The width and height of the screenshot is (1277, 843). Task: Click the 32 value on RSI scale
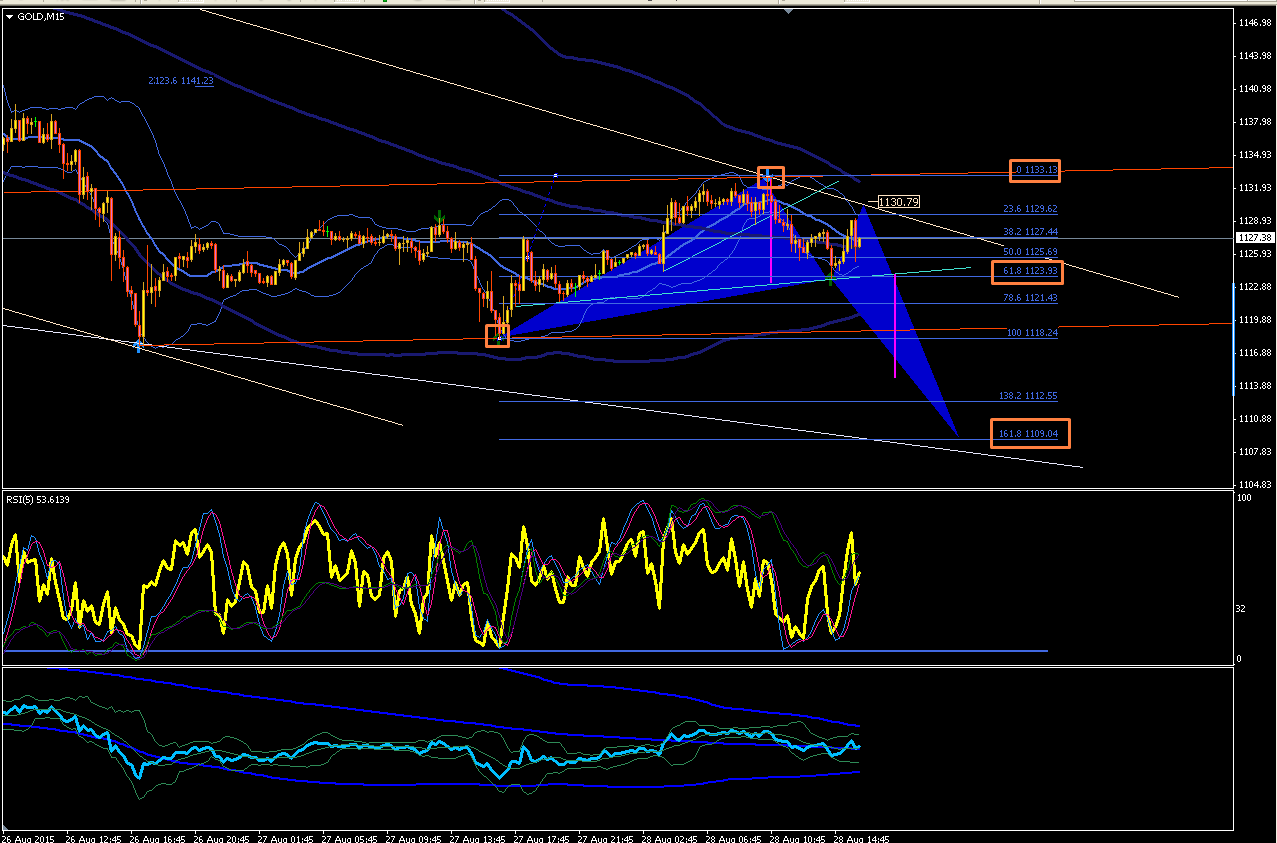click(1243, 608)
